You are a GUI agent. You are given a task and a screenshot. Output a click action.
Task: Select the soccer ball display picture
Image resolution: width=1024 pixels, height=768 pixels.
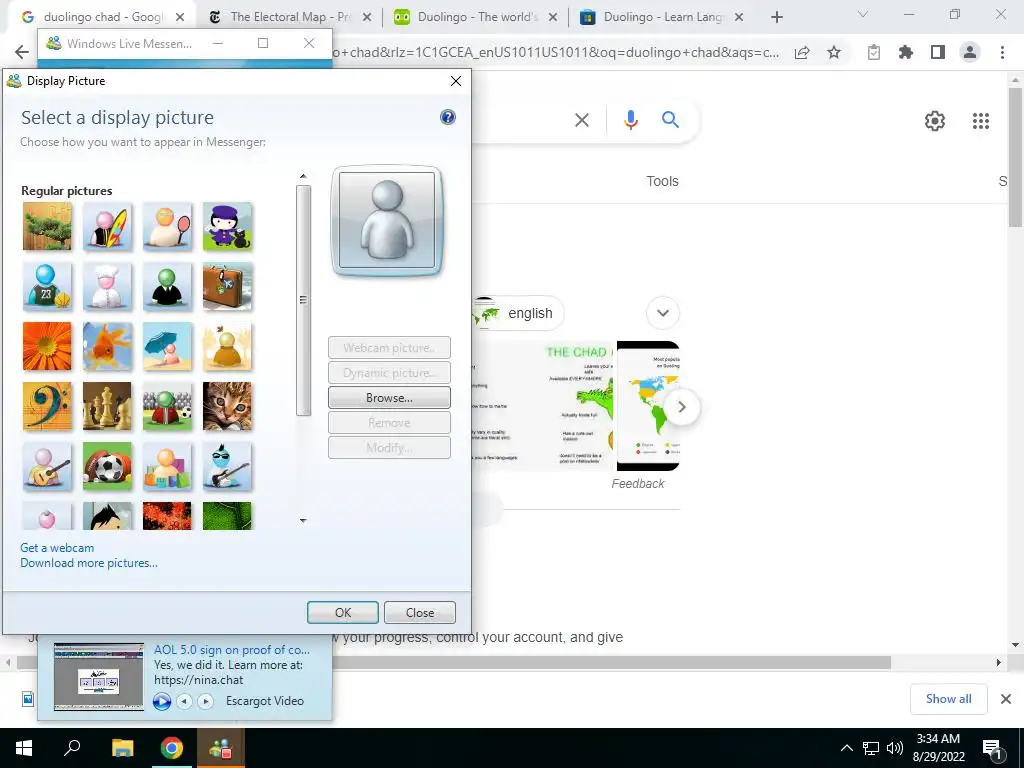(107, 466)
